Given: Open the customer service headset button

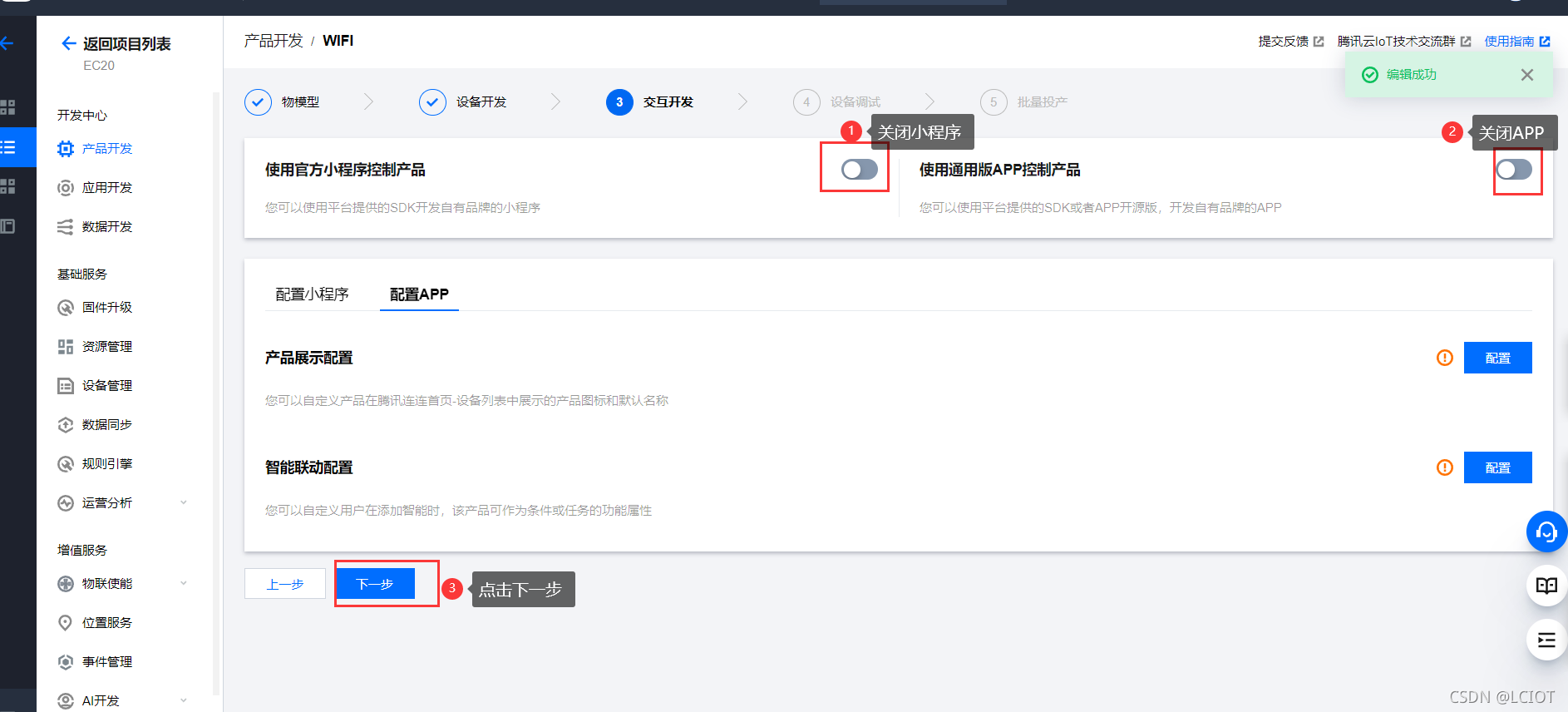Looking at the screenshot, I should [1547, 532].
